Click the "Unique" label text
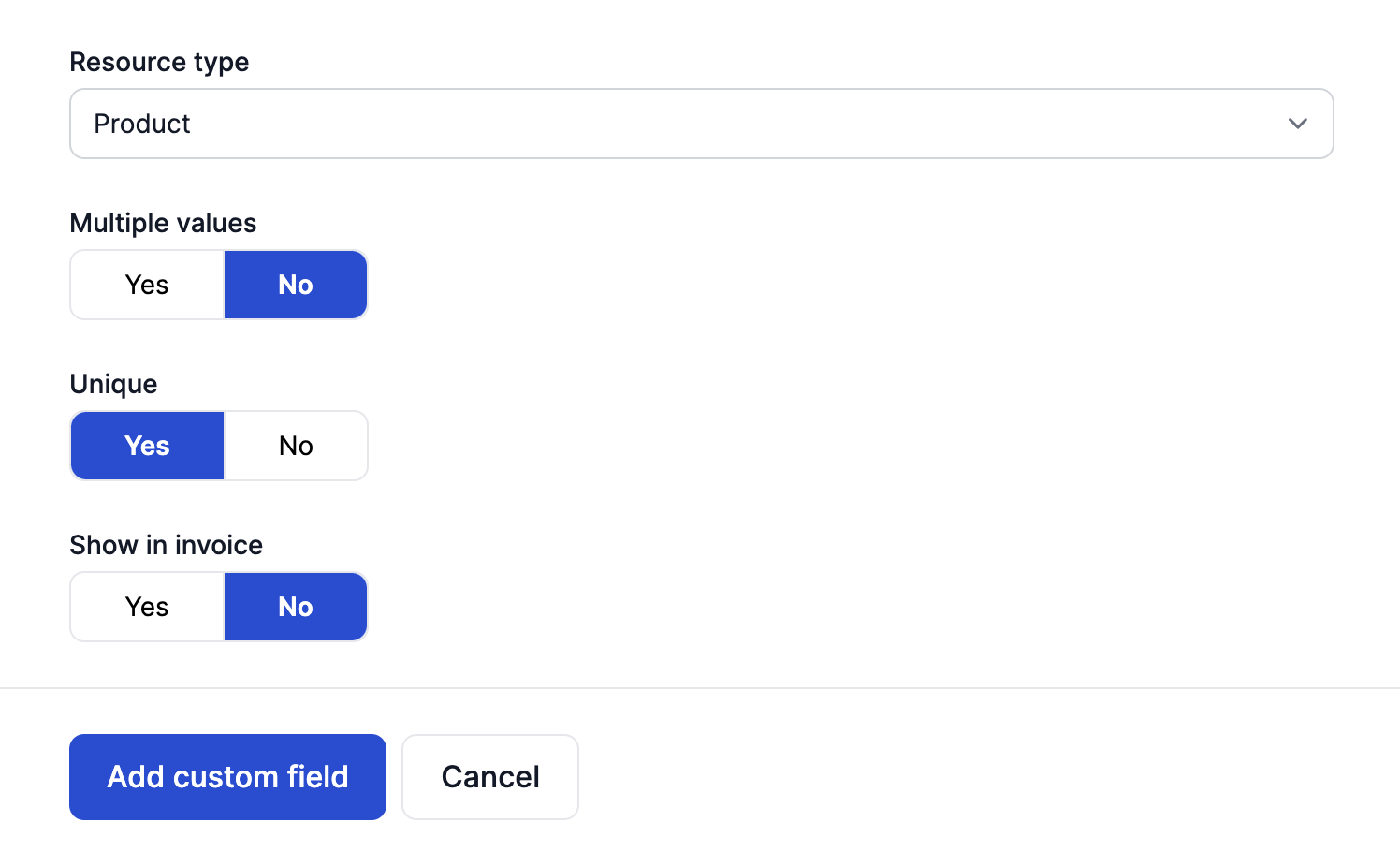Viewport: 1400px width, 852px height. click(113, 384)
